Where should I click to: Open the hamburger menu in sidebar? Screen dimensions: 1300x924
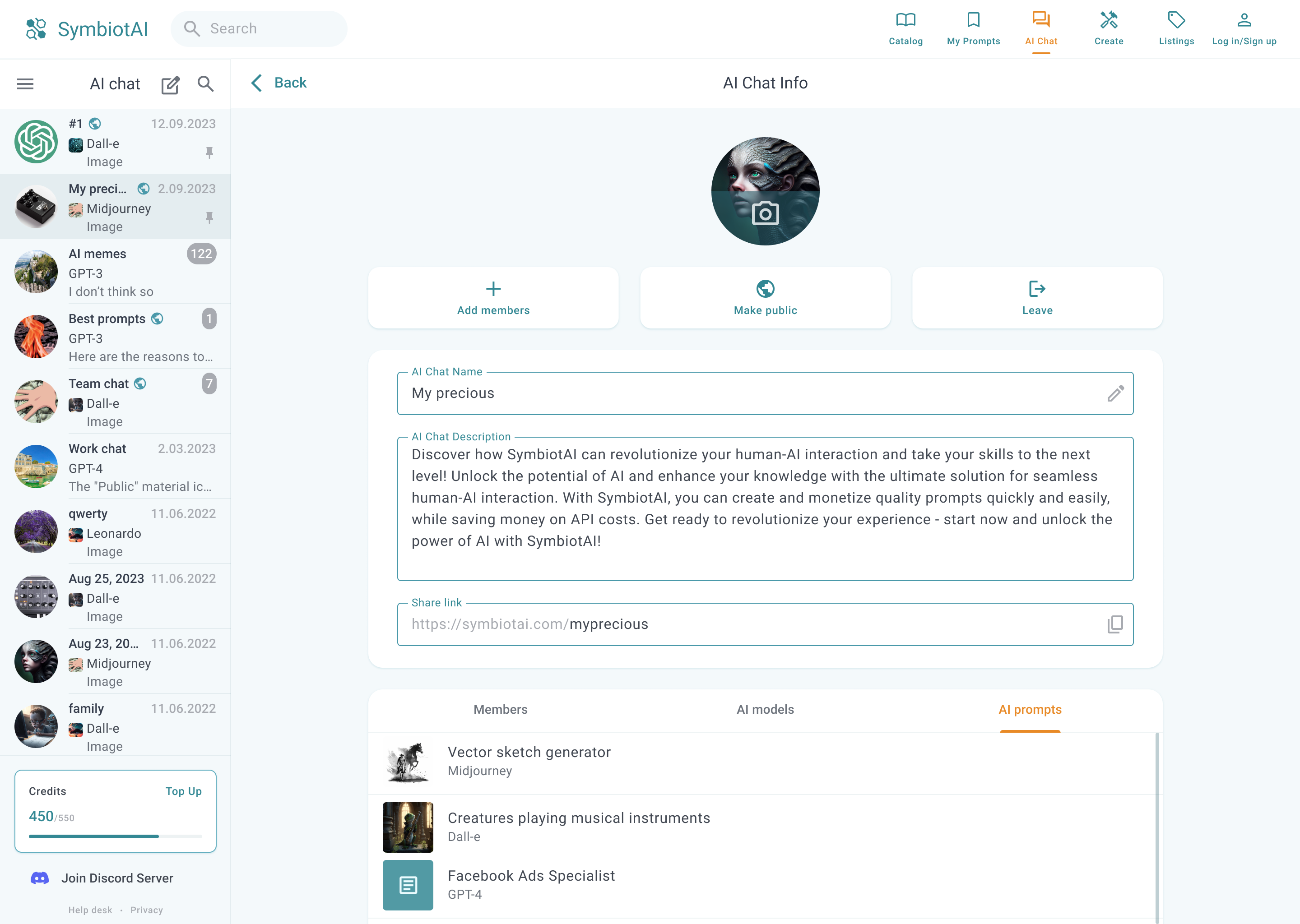pos(25,84)
